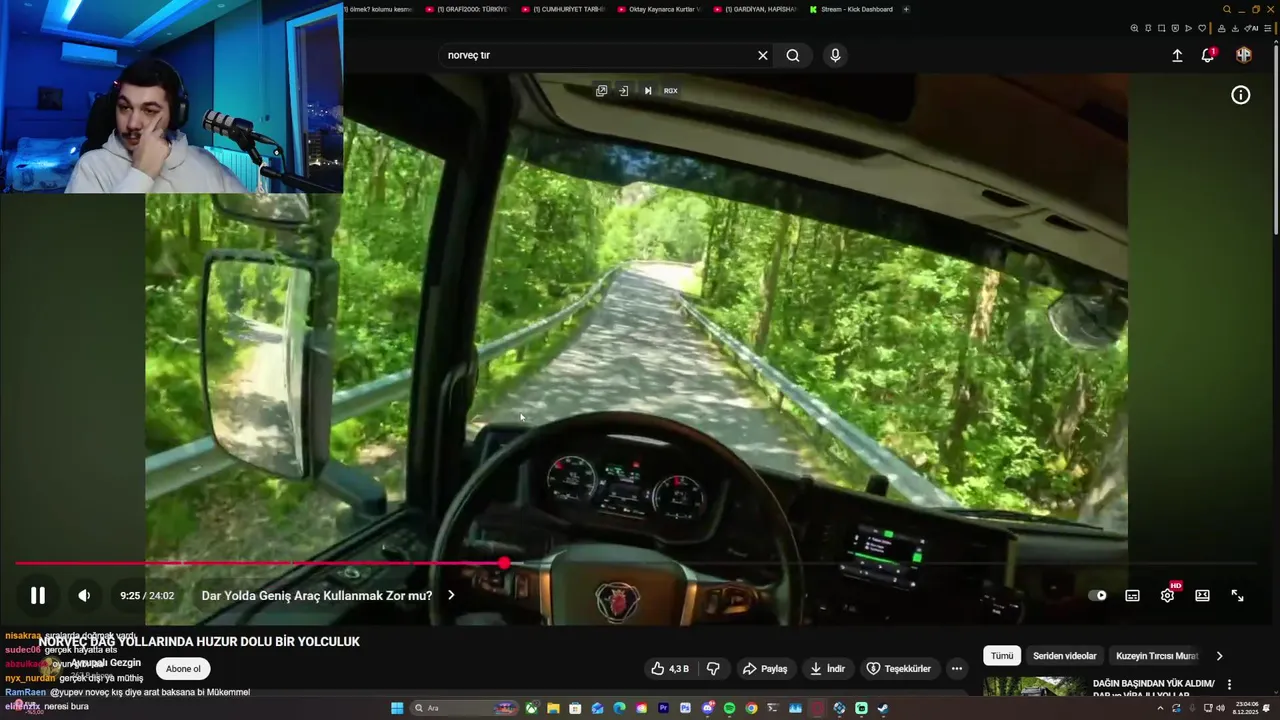Expand chapter 'Dar Yolda Geniş Araç Kullanmak Zor mu?'

click(x=327, y=596)
